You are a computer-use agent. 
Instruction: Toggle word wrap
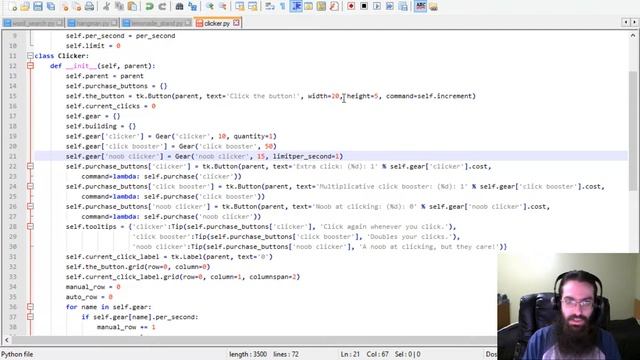[270, 6]
